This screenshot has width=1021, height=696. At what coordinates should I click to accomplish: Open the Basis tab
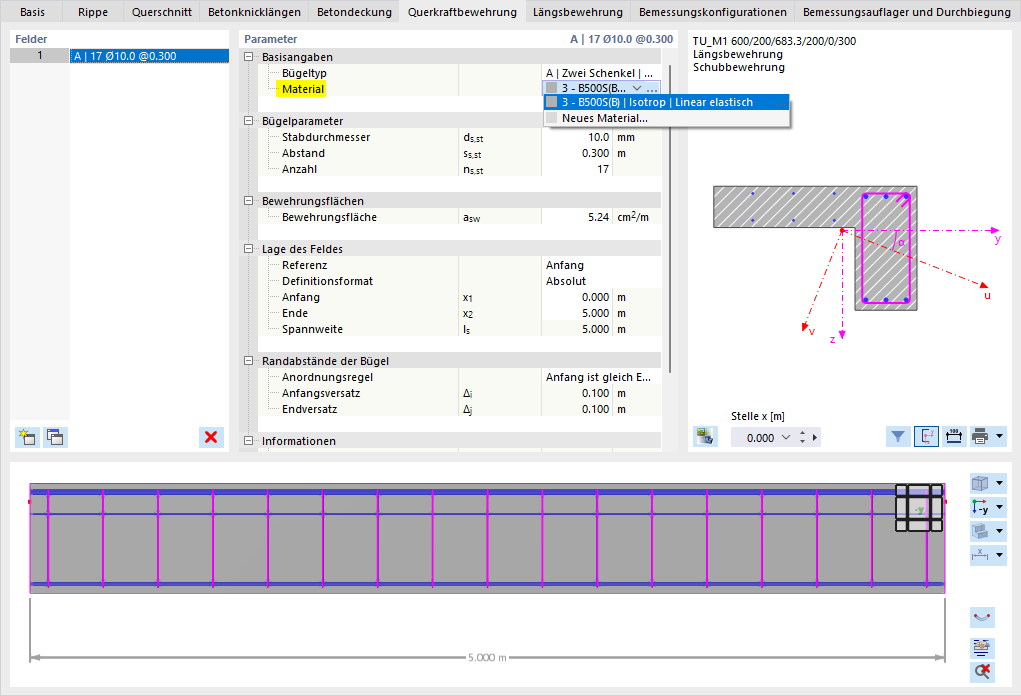[x=32, y=12]
